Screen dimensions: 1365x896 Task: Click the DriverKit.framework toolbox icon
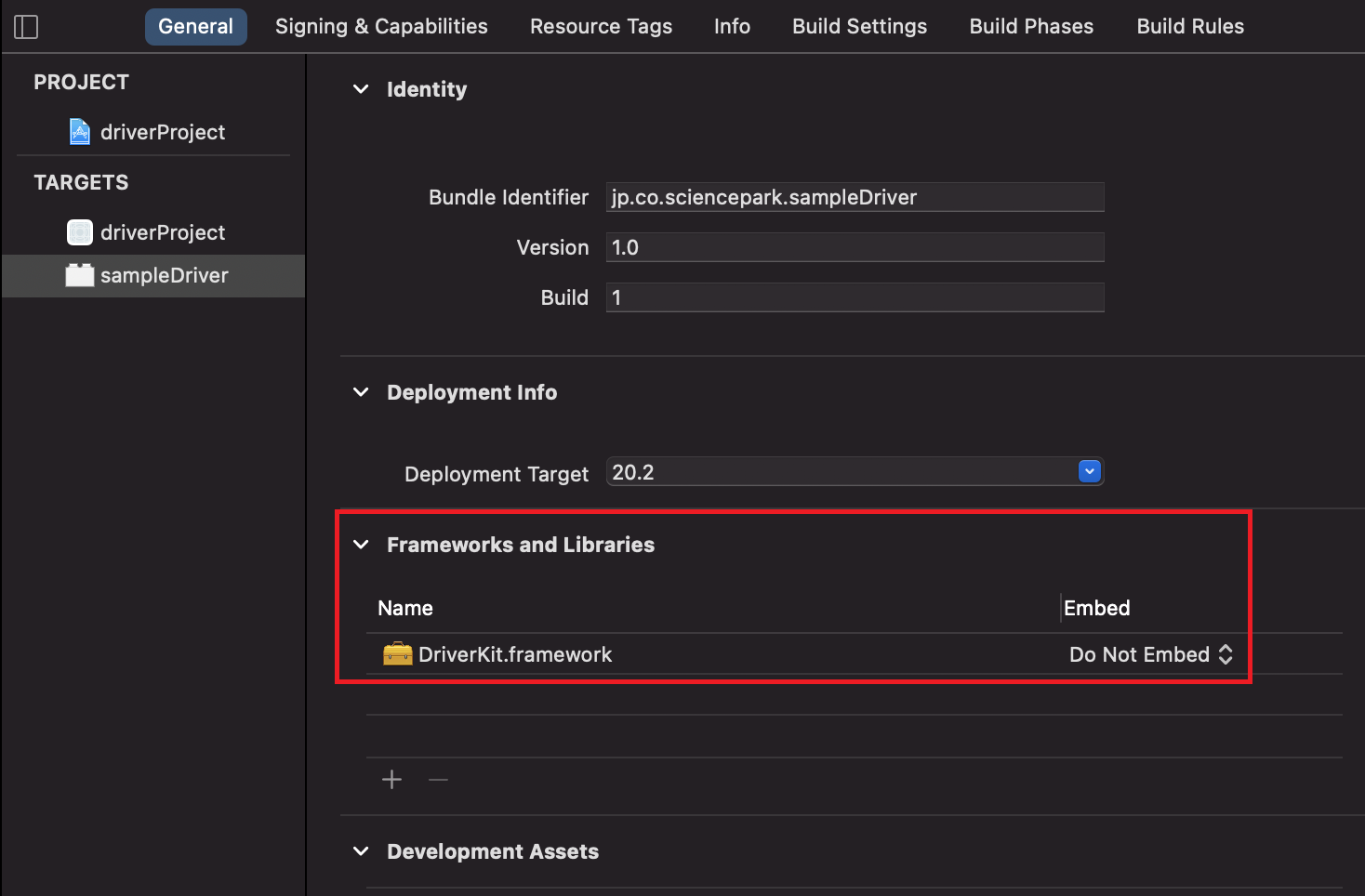[397, 653]
